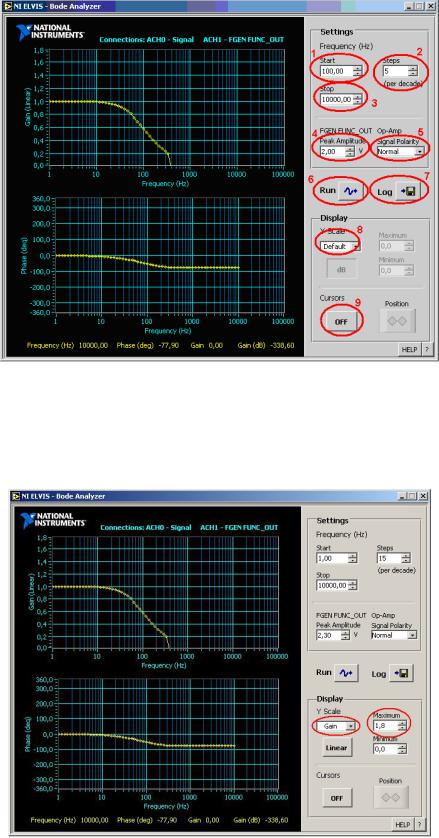The image size is (439, 838).
Task: Click the gain curve plot in upper window
Action: point(165,108)
